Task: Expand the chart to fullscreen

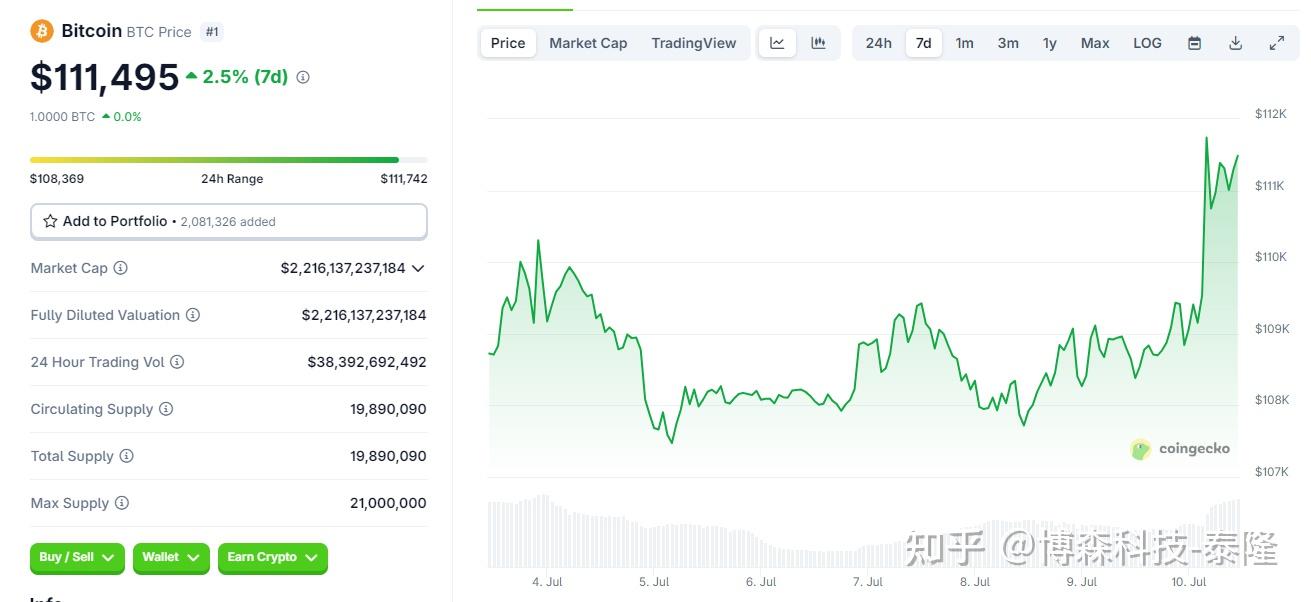Action: 1276,42
